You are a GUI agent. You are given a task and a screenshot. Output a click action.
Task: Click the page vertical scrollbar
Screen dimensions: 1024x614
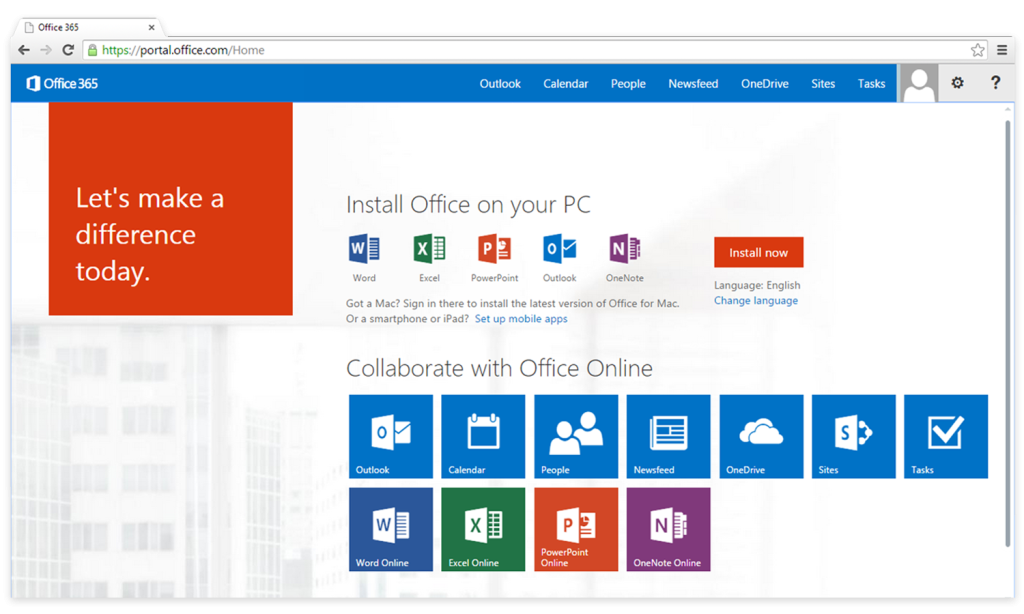coord(1009,333)
